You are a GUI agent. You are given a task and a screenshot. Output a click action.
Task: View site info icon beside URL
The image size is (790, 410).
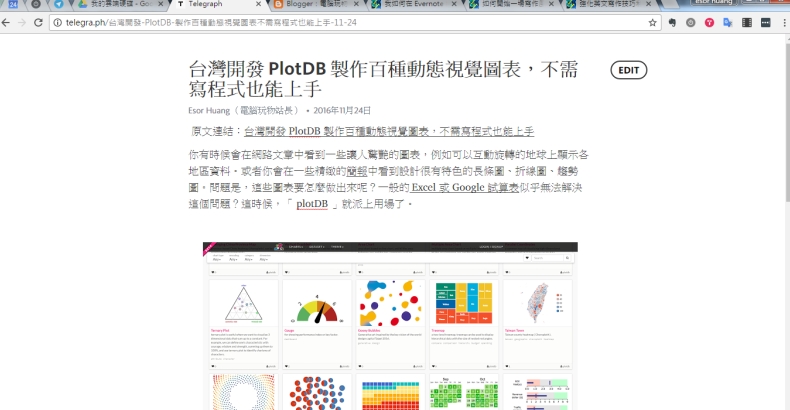point(58,22)
